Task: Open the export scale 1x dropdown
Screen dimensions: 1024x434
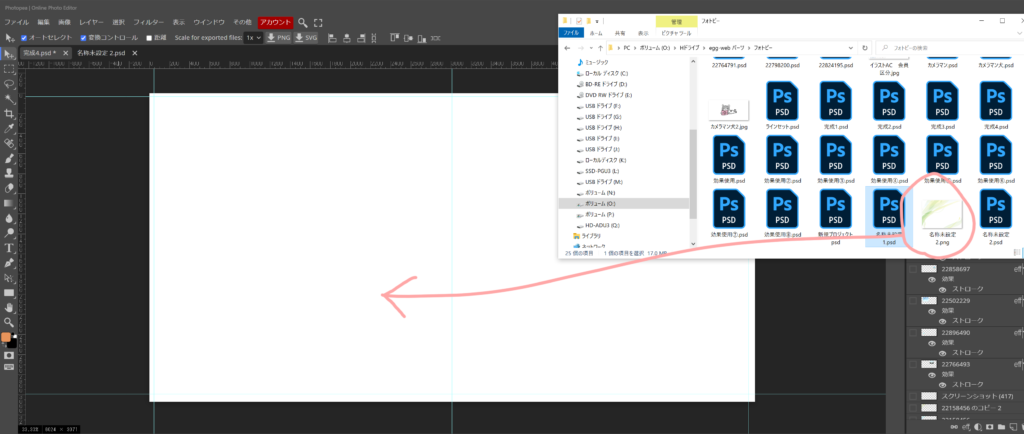Action: pos(250,38)
